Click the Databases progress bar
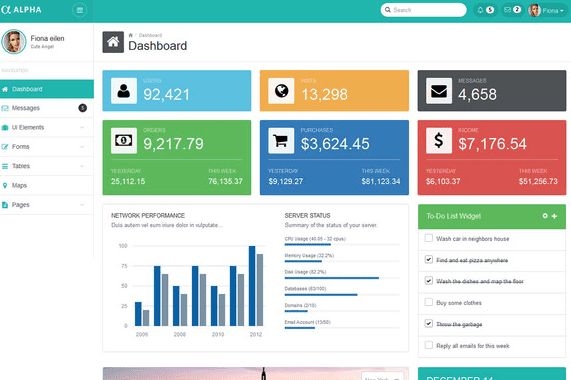The height and width of the screenshot is (380, 571). pos(342,295)
